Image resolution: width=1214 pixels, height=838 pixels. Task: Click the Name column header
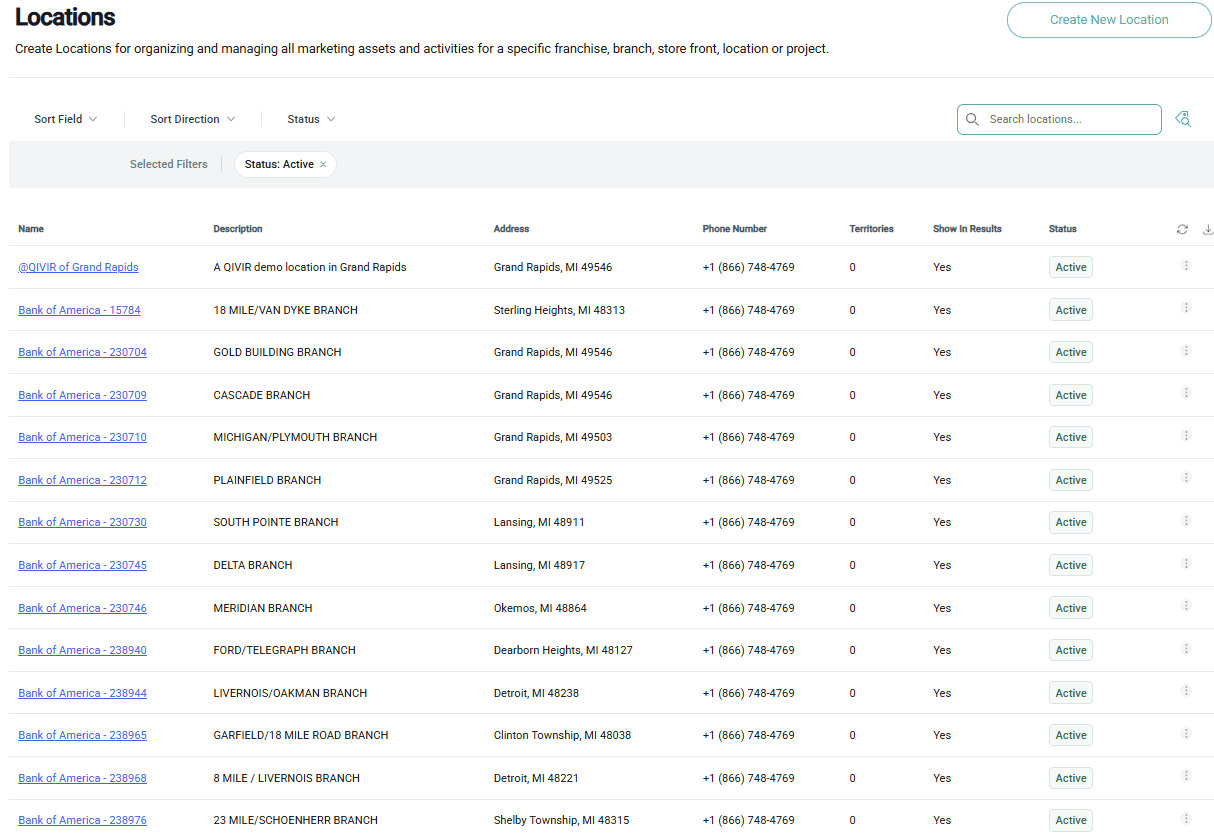pyautogui.click(x=31, y=229)
